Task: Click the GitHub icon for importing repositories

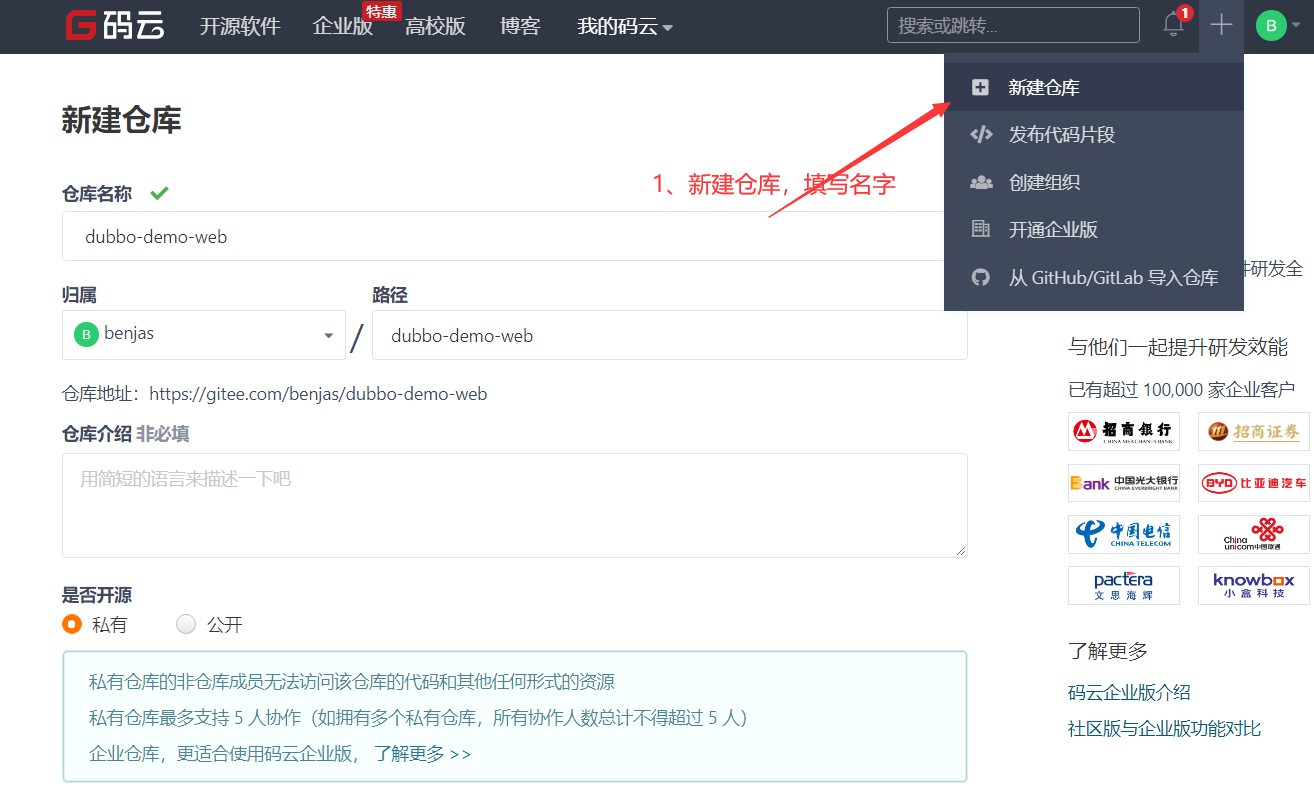Action: [x=981, y=278]
